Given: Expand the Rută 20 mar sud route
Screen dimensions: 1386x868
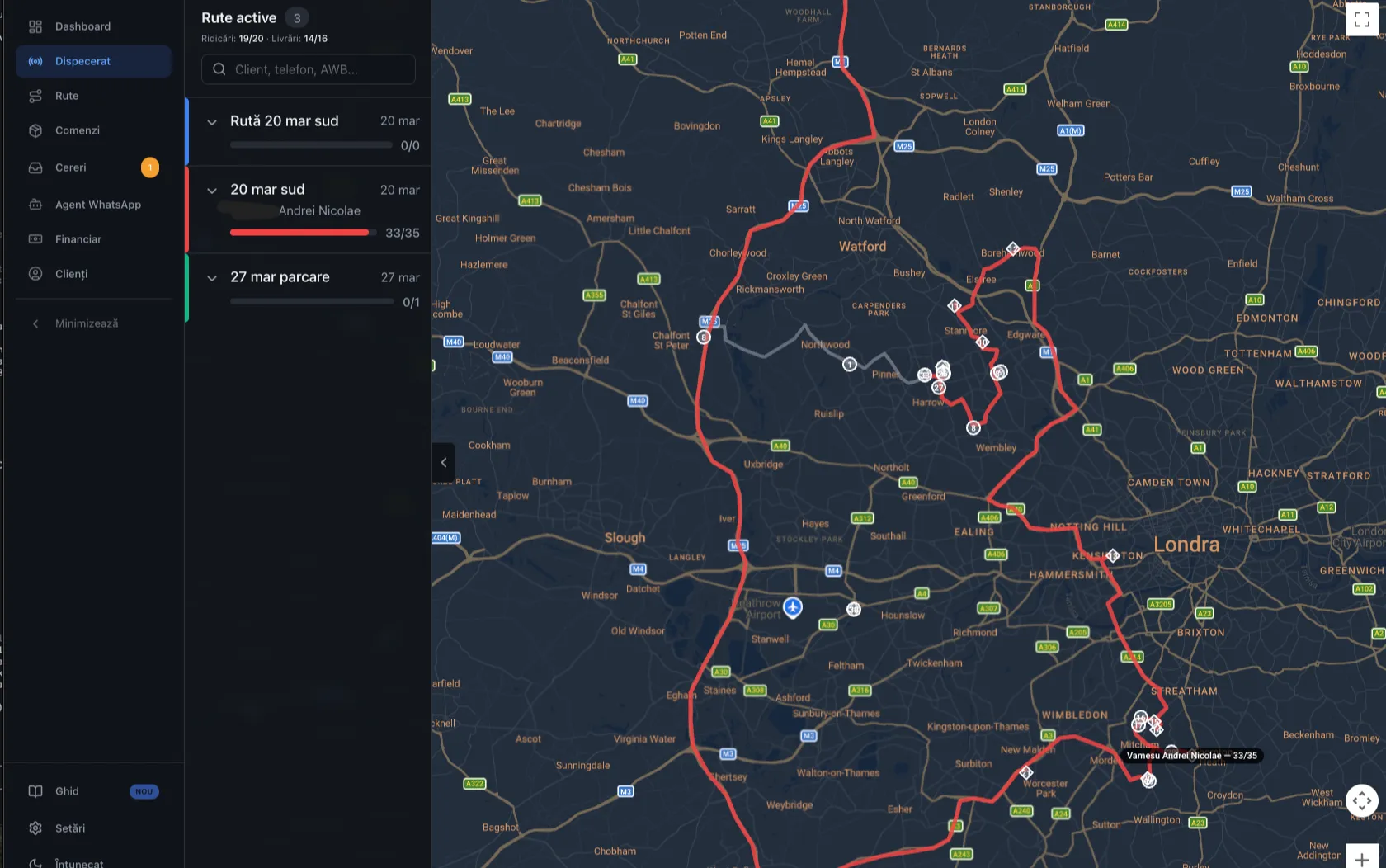Looking at the screenshot, I should (212, 121).
